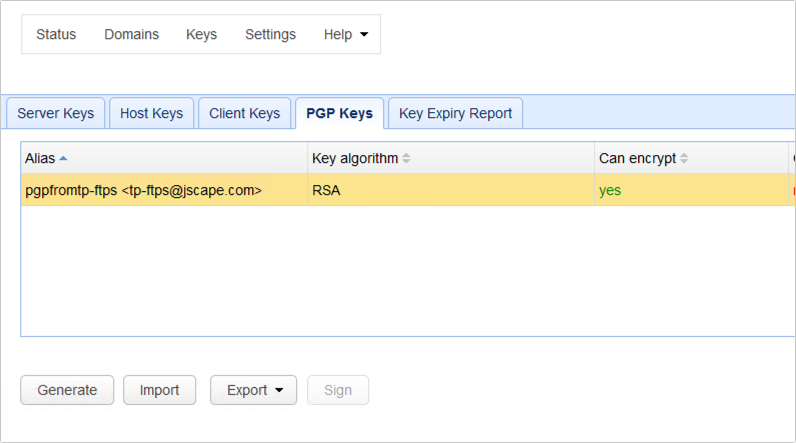Screen dimensions: 796x443
Task: Open the Client Keys tab
Action: pos(244,113)
